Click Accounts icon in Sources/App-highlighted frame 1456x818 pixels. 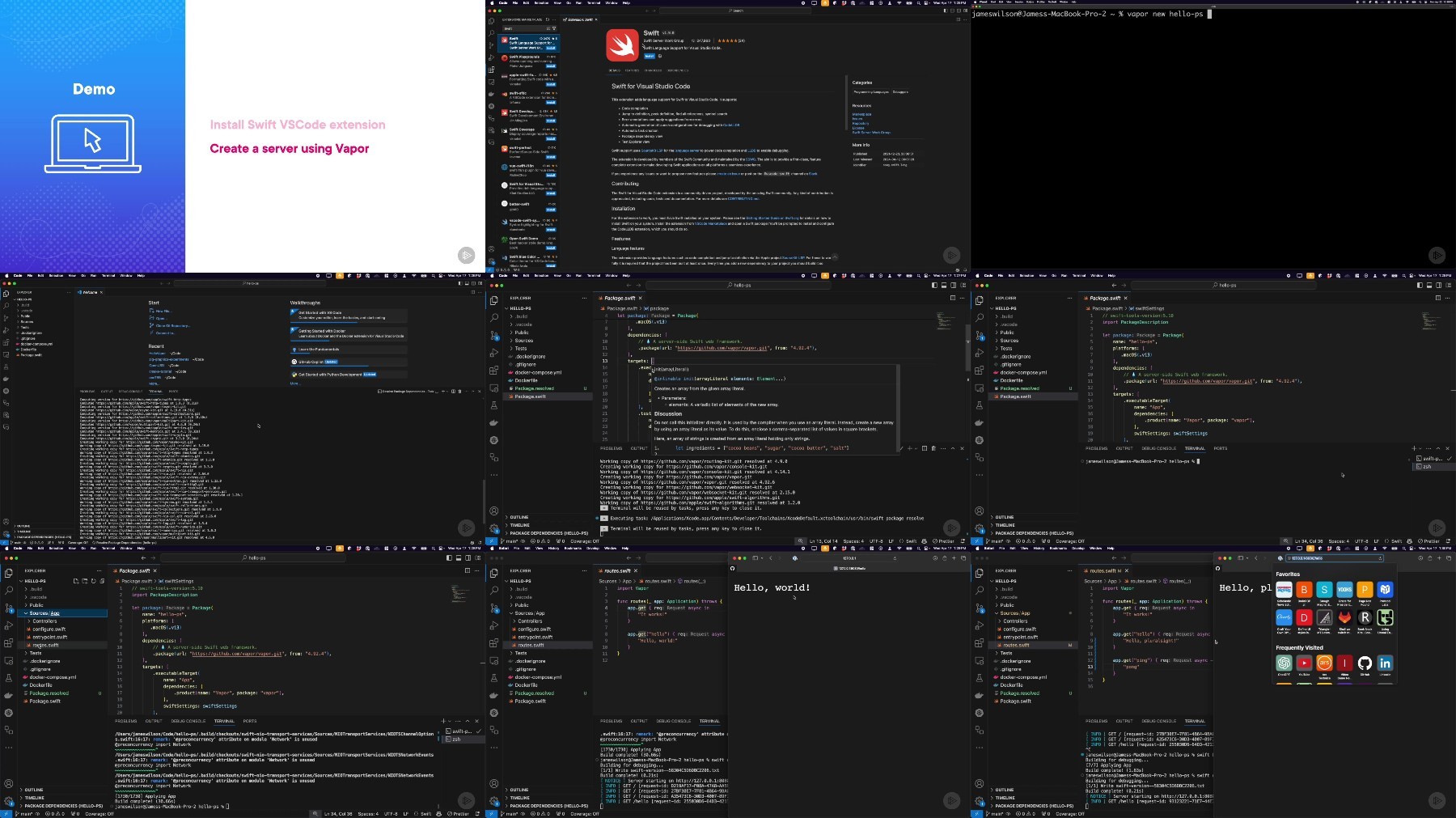(x=9, y=783)
